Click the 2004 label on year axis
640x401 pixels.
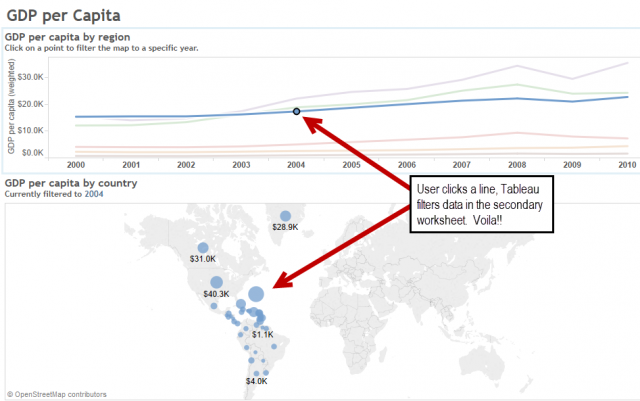pos(296,165)
